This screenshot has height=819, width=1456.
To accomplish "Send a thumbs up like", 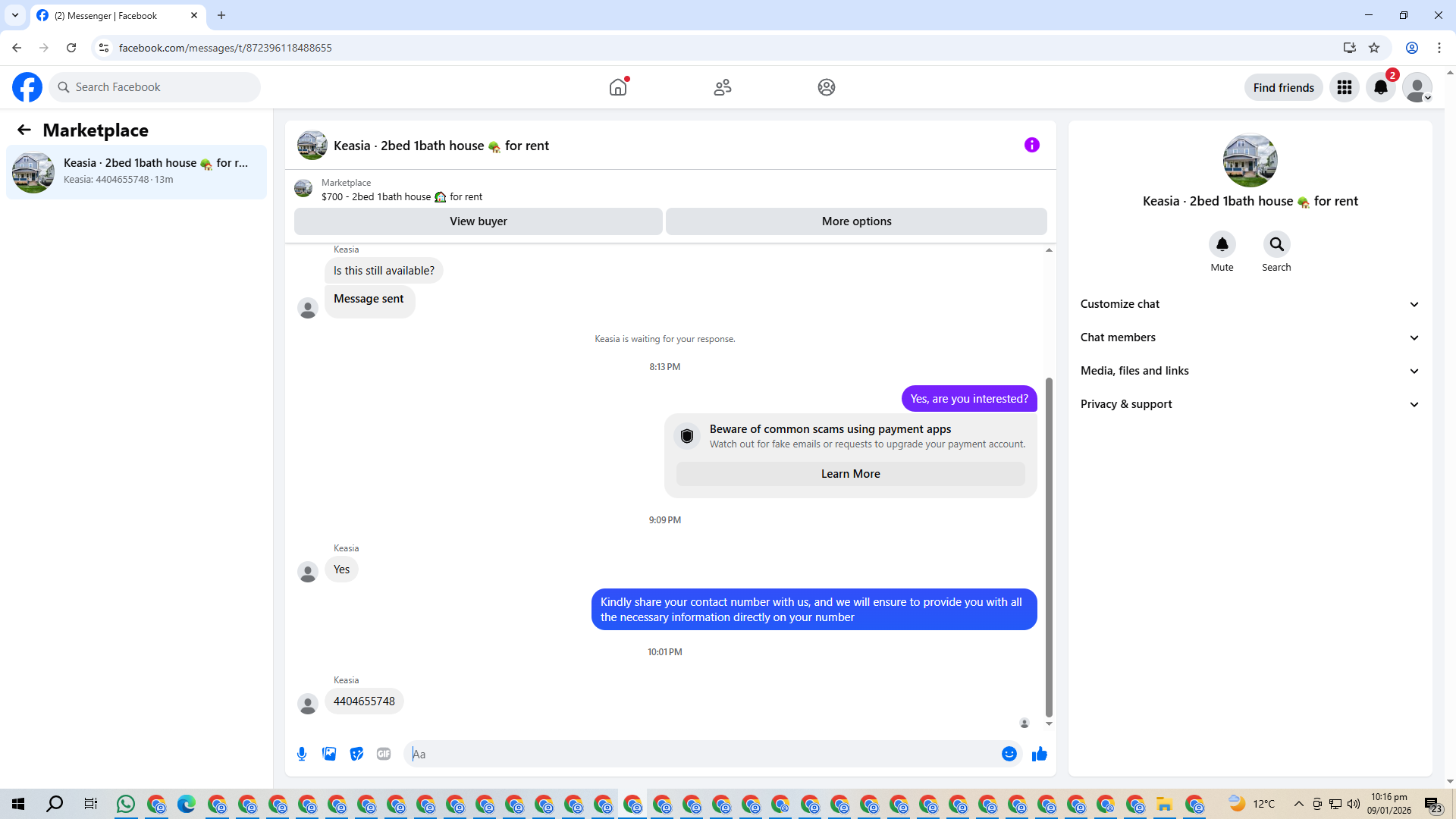I will (x=1039, y=754).
